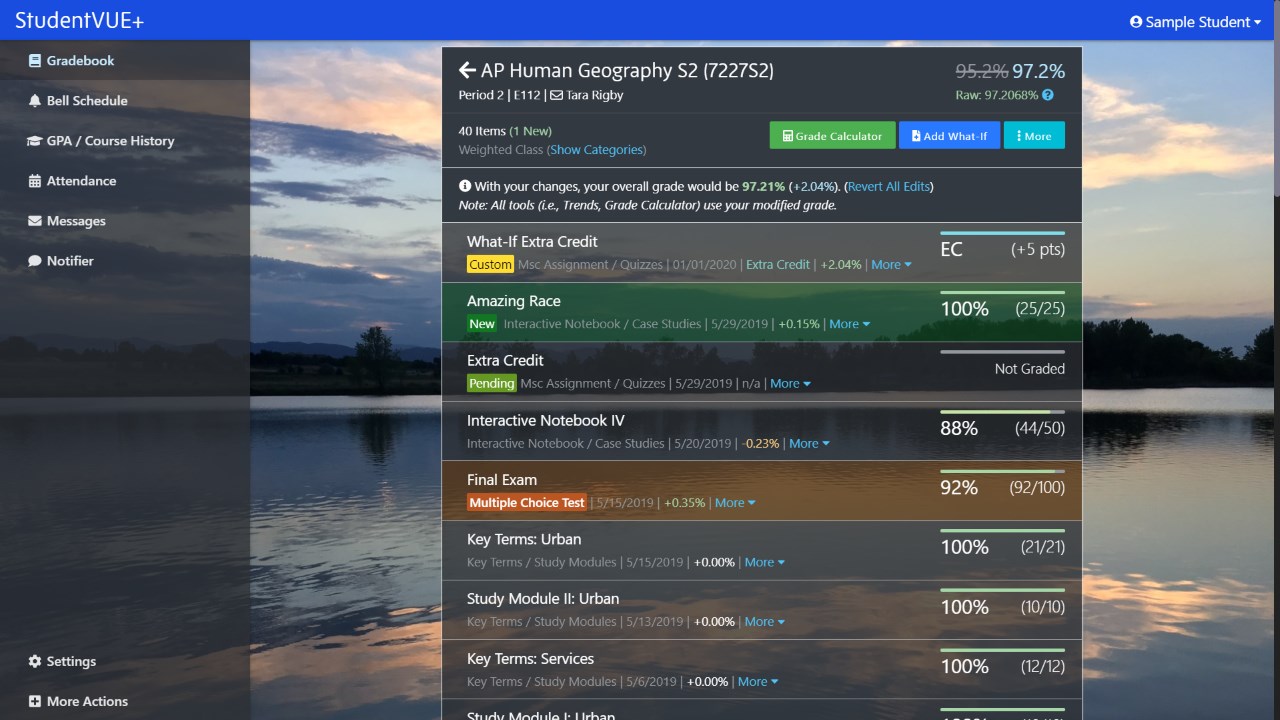The width and height of the screenshot is (1280, 720).
Task: Expand More for the Amazing Race assignment
Action: [x=849, y=324]
